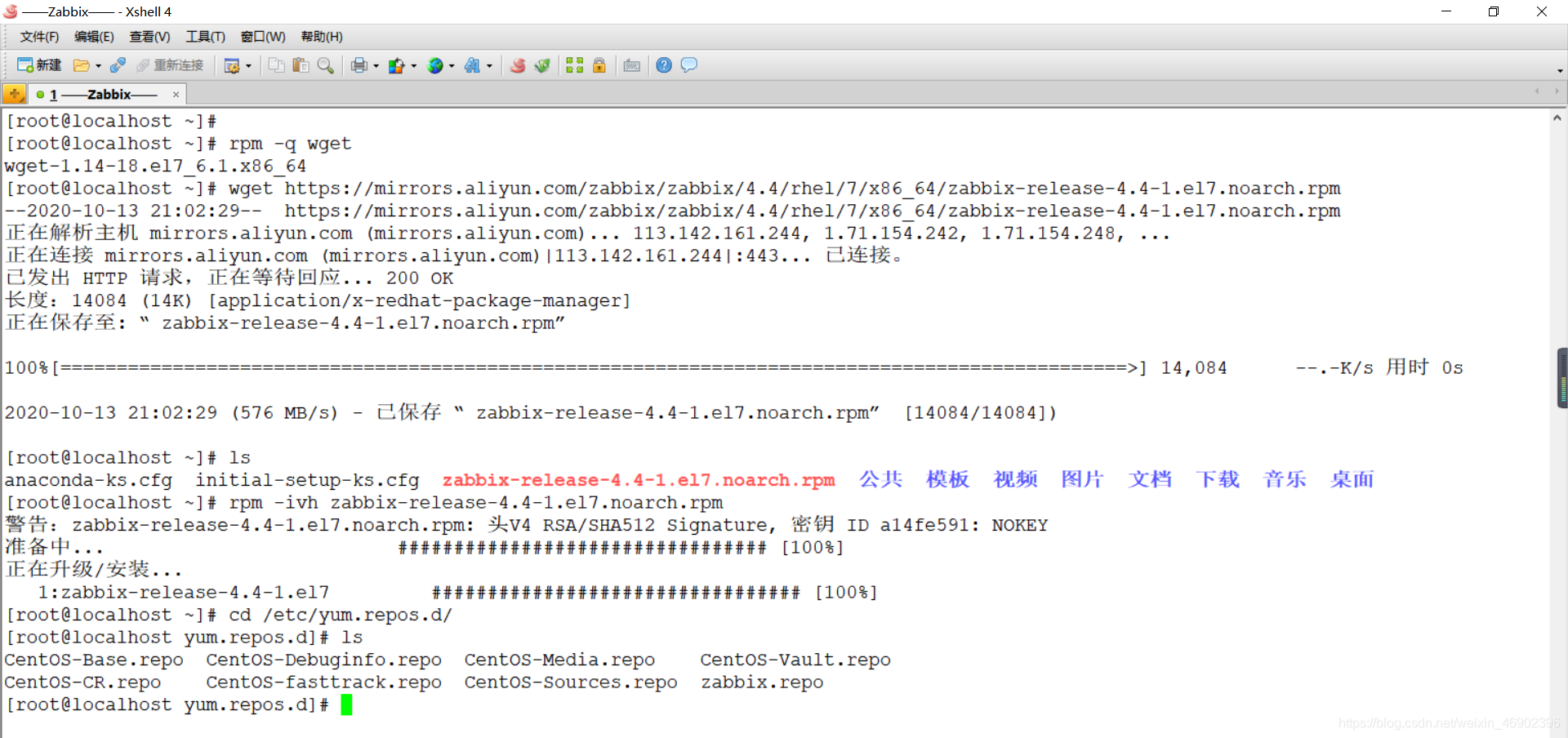Open the session folder icon
Viewport: 1568px width, 738px height.
click(x=81, y=65)
